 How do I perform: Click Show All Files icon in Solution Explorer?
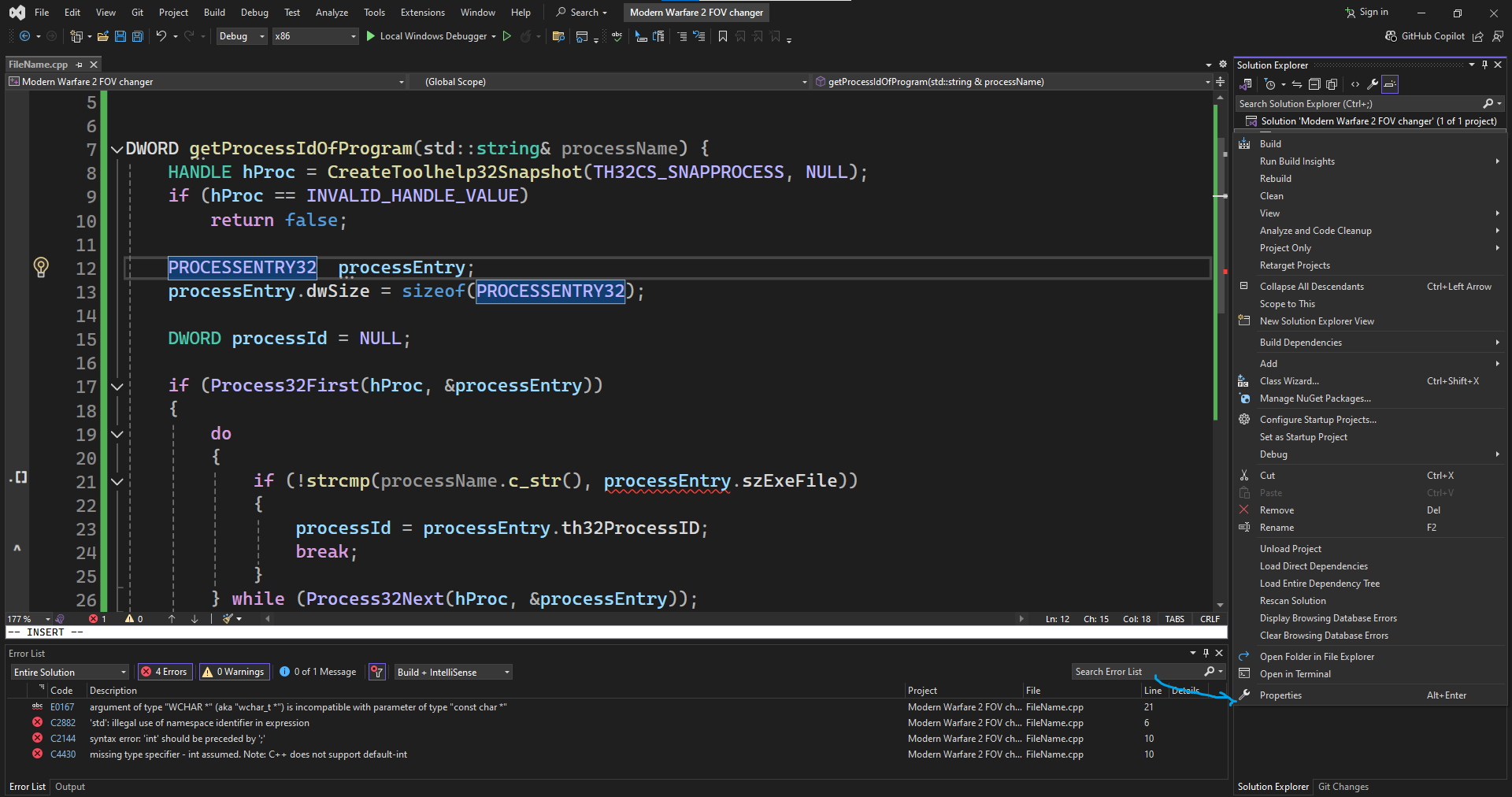coord(1332,84)
